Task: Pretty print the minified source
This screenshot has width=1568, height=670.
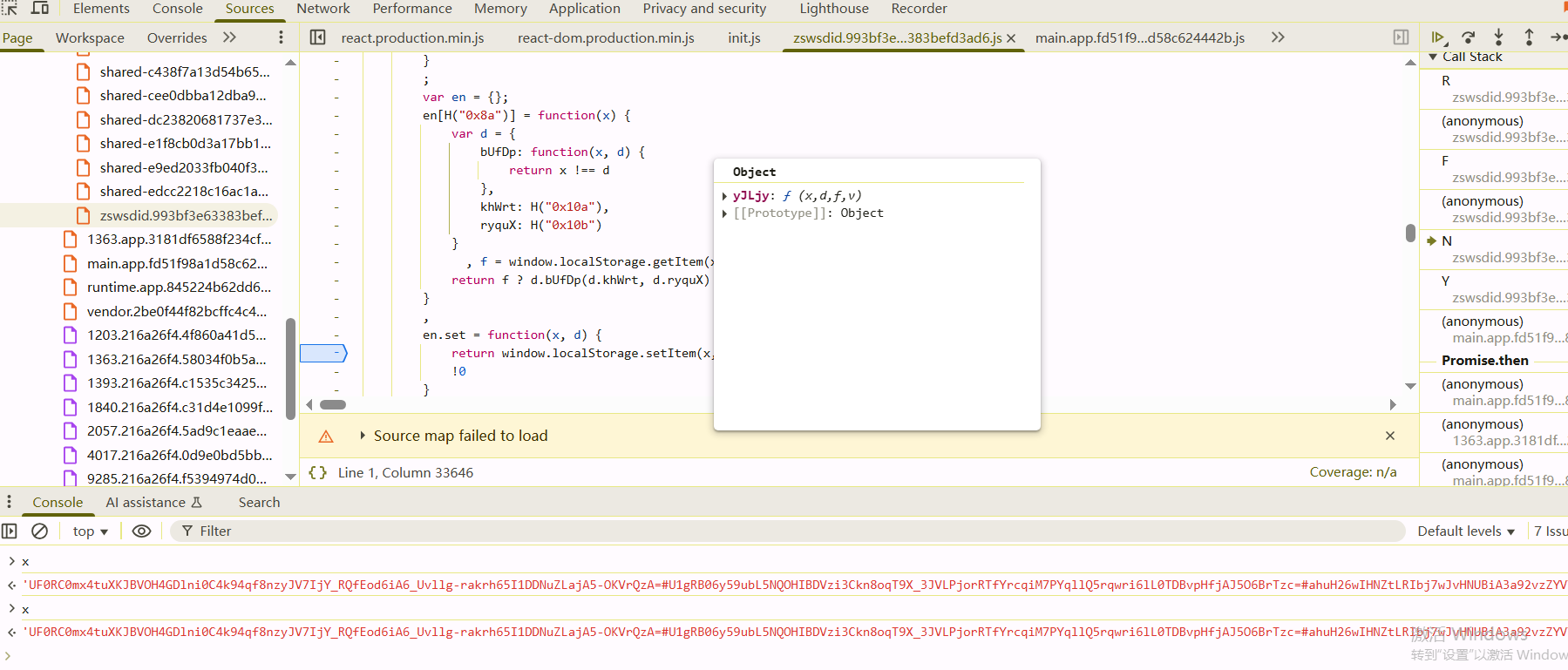Action: pyautogui.click(x=318, y=472)
